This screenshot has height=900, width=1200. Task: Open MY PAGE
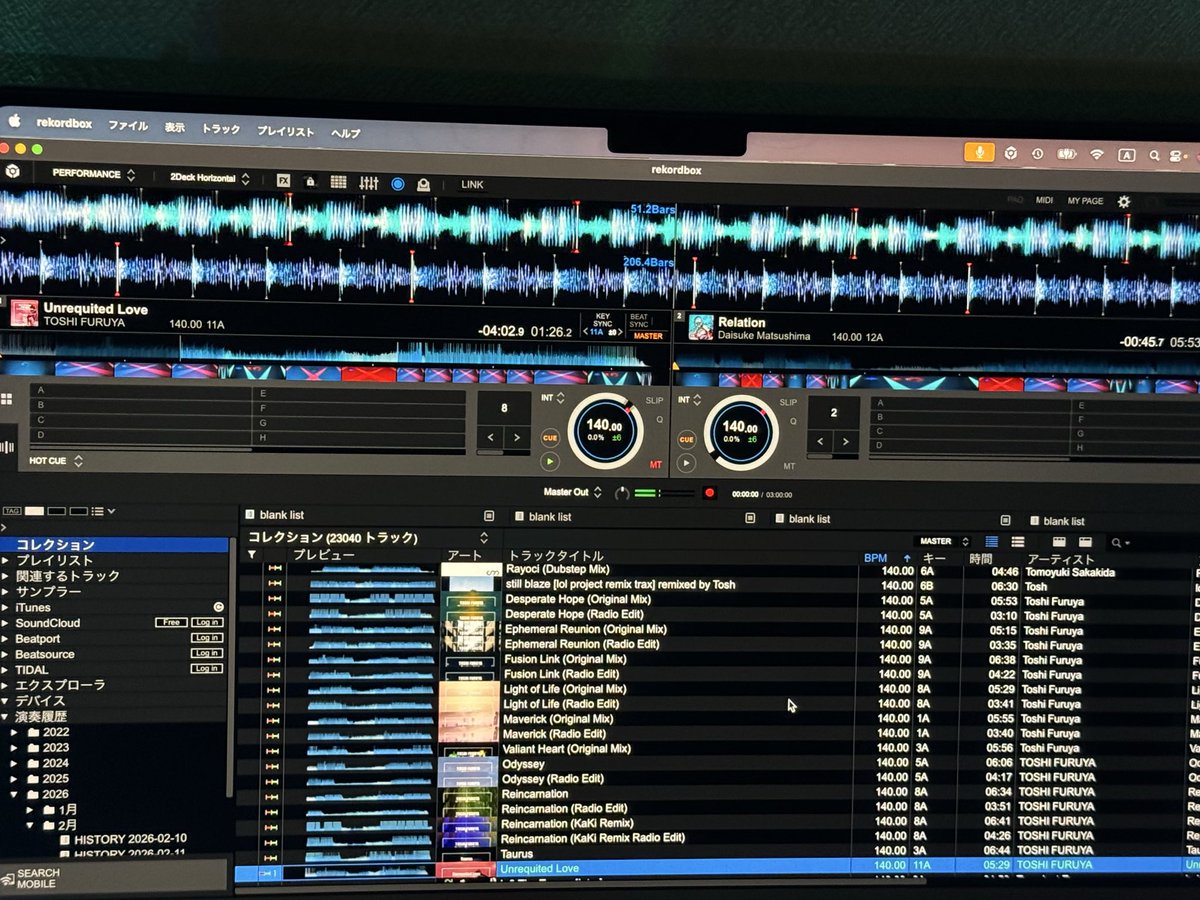coord(1085,201)
